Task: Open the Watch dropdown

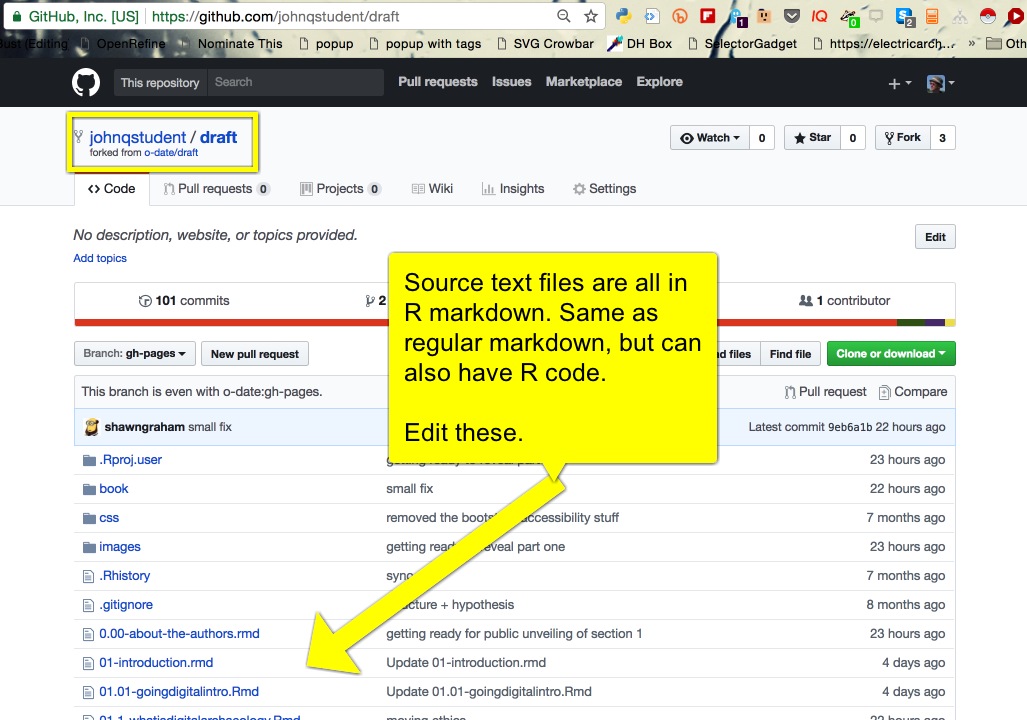Action: coord(709,138)
